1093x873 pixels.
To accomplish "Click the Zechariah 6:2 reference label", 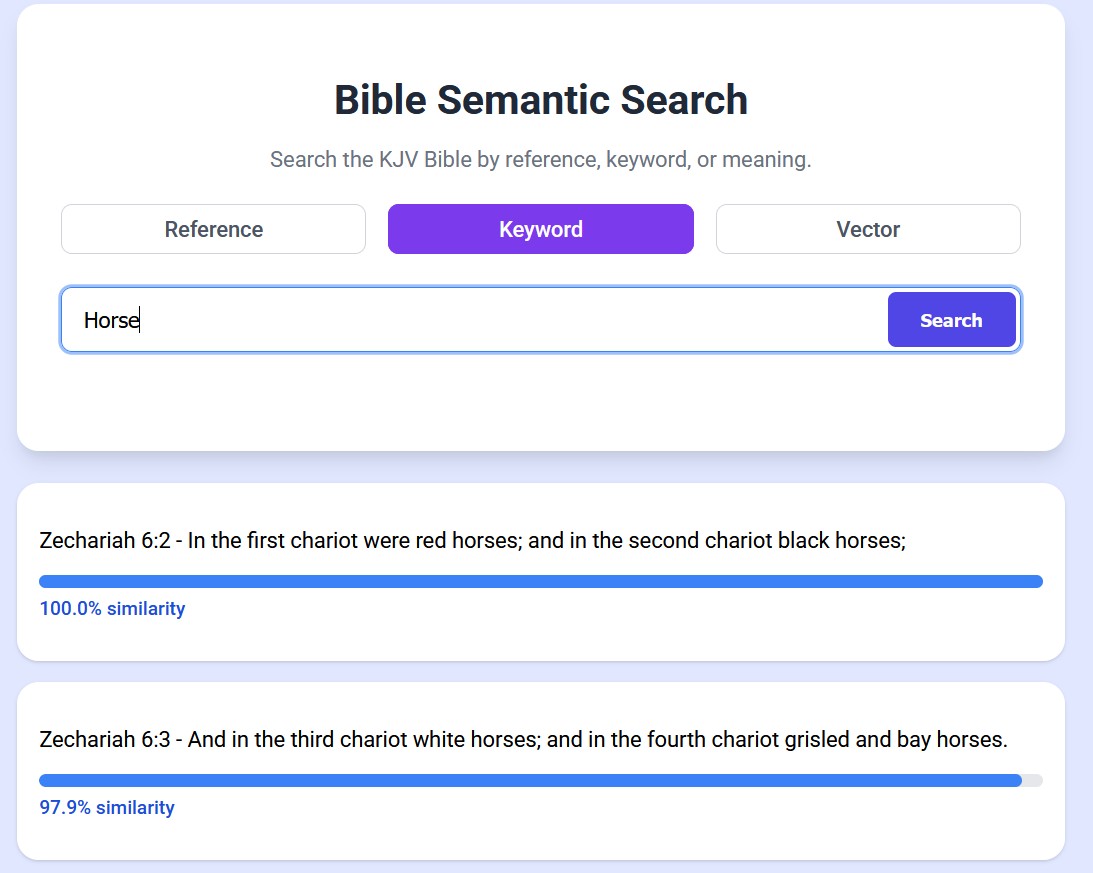I will (x=99, y=540).
